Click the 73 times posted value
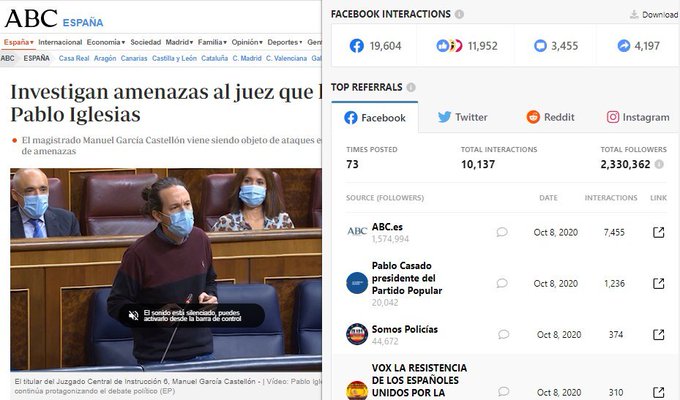Image resolution: width=680 pixels, height=400 pixels. [352, 164]
